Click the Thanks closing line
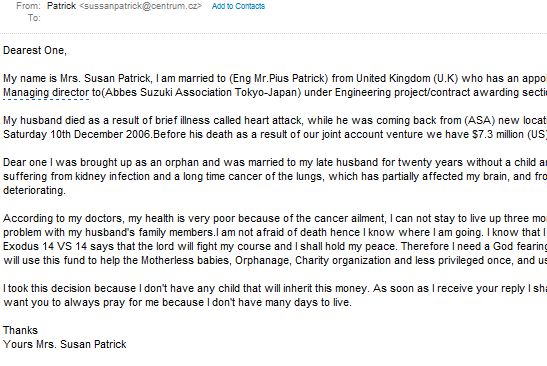Image resolution: width=547 pixels, height=366 pixels. click(x=20, y=330)
